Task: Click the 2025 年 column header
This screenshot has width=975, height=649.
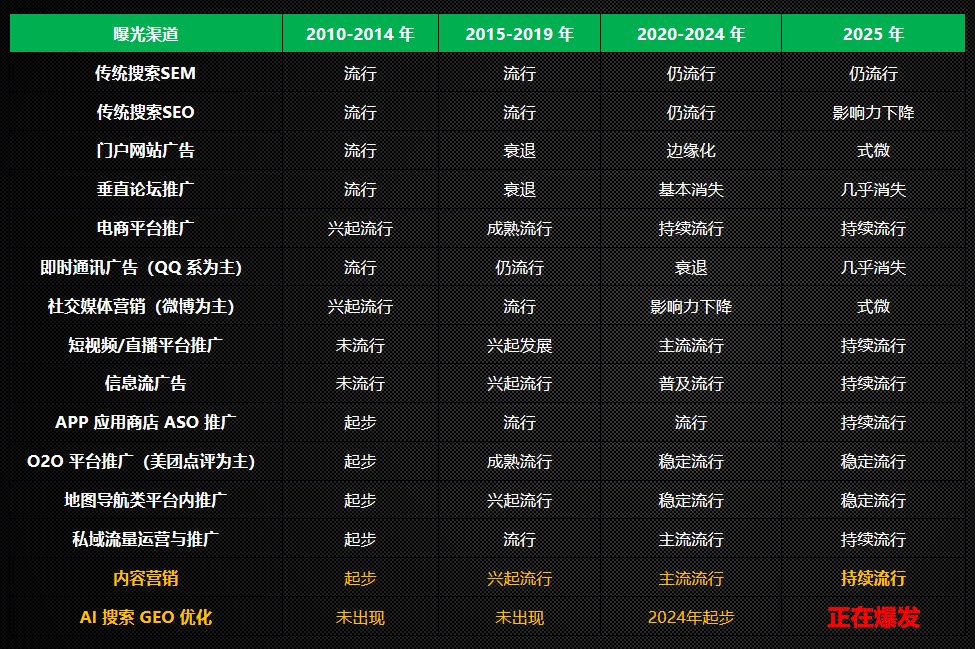Action: click(873, 34)
